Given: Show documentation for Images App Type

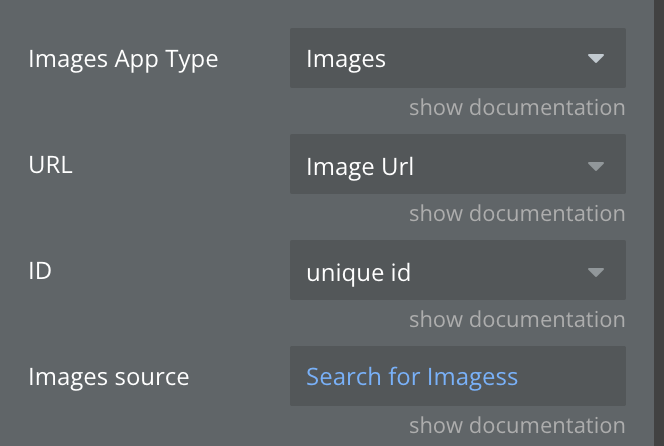Looking at the screenshot, I should (x=516, y=107).
